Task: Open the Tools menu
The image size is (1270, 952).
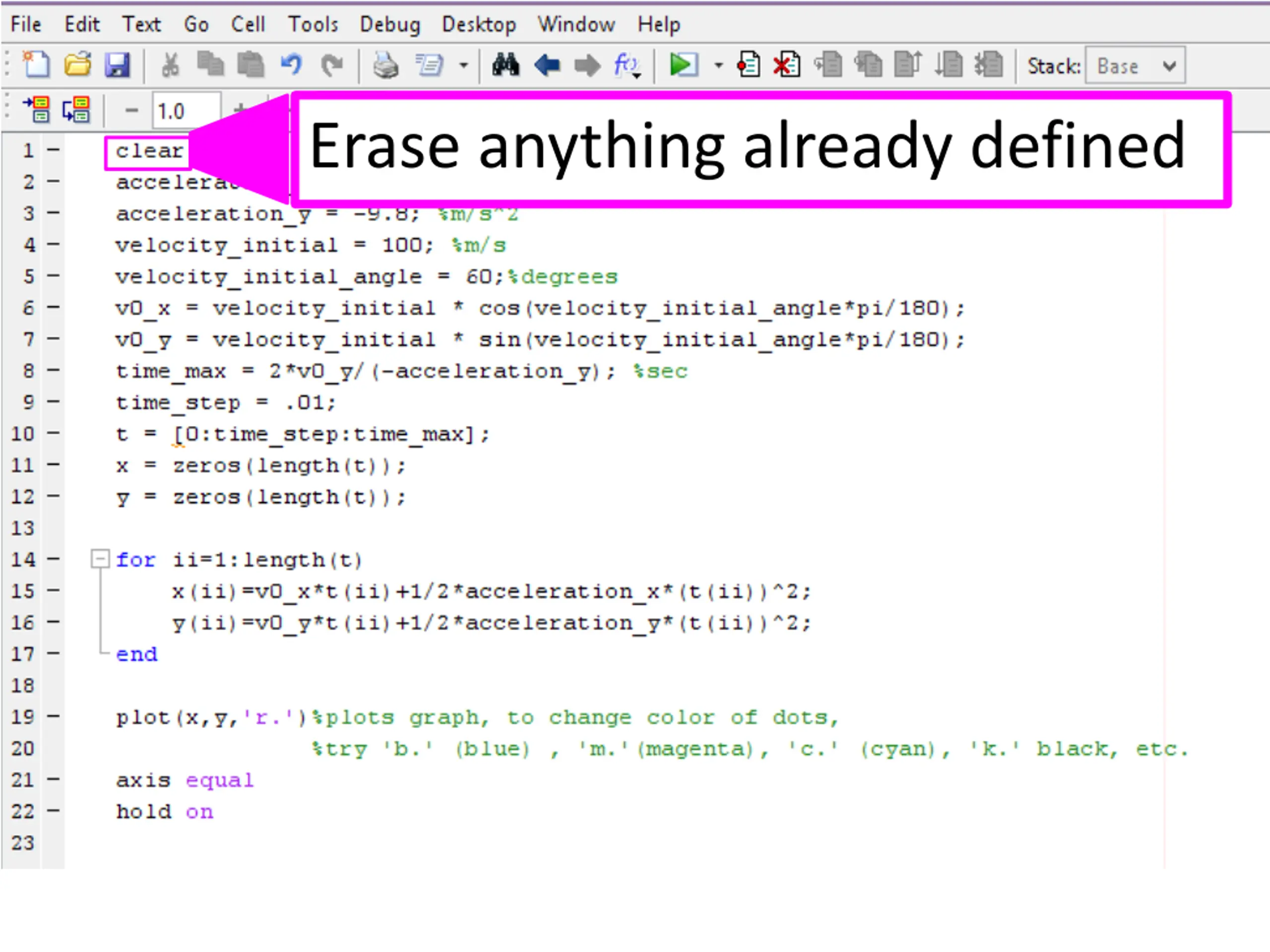Action: click(x=313, y=25)
